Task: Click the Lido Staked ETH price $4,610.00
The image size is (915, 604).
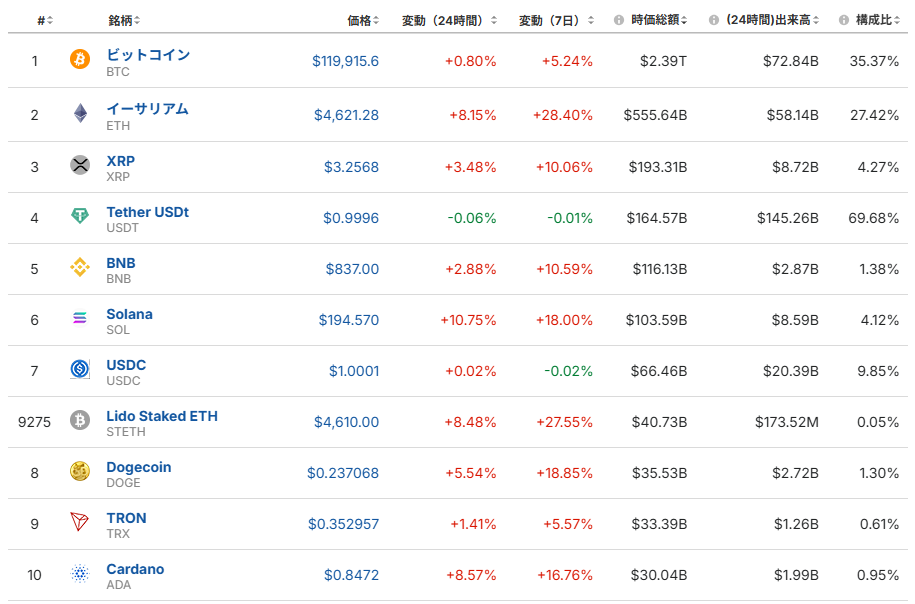Action: [347, 422]
